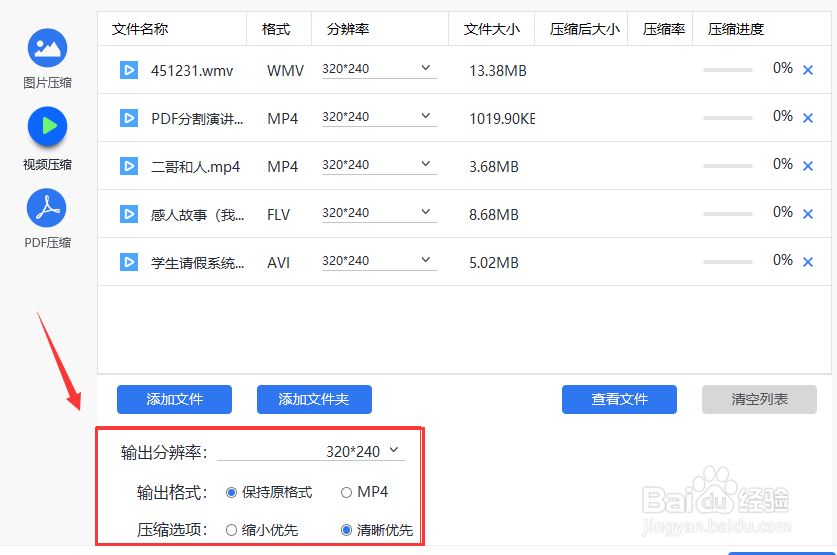This screenshot has width=837, height=555.
Task: Remove PDF分割演讲 file with its X icon
Action: point(808,118)
